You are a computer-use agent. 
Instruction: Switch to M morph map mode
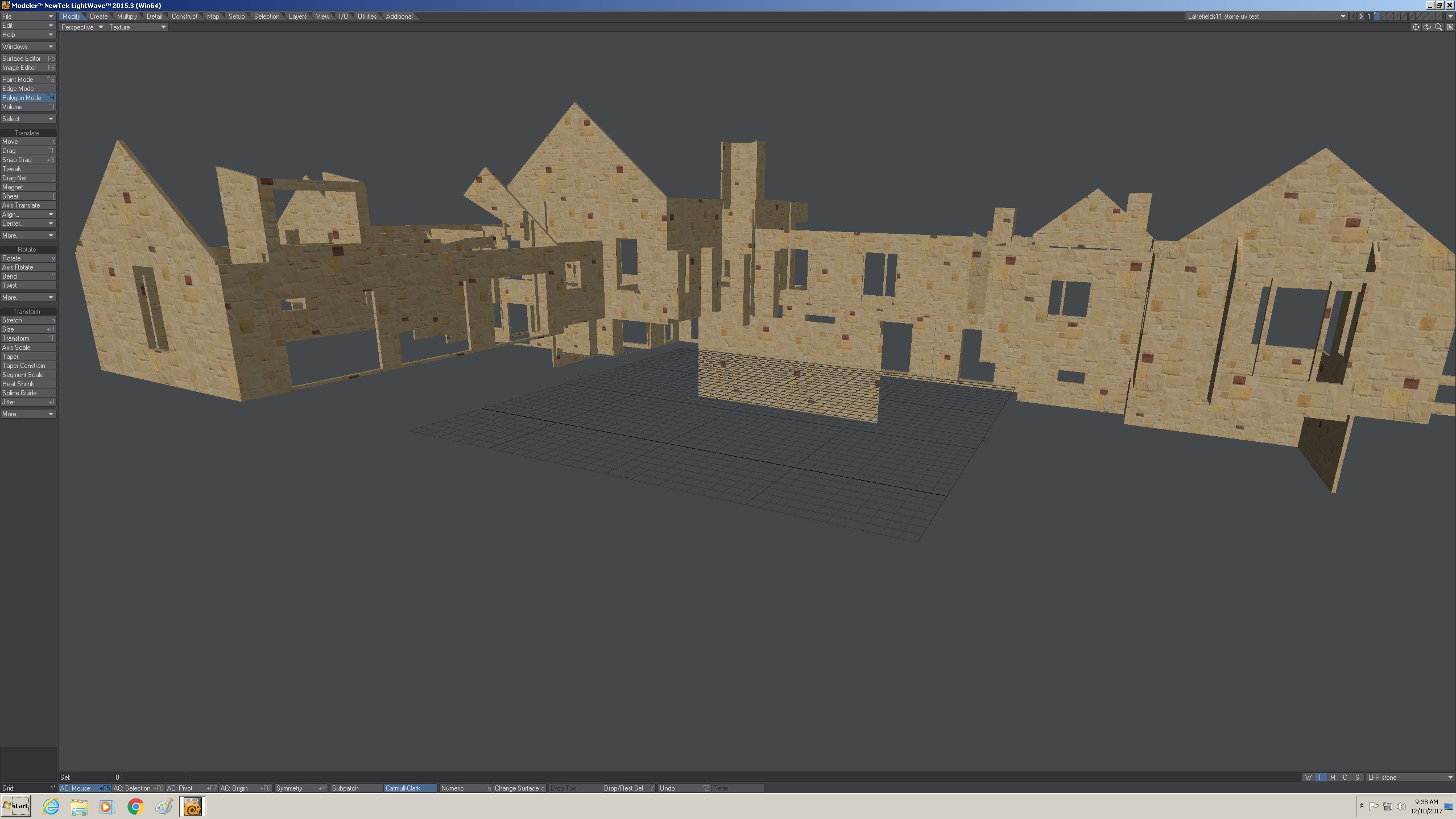(1333, 777)
